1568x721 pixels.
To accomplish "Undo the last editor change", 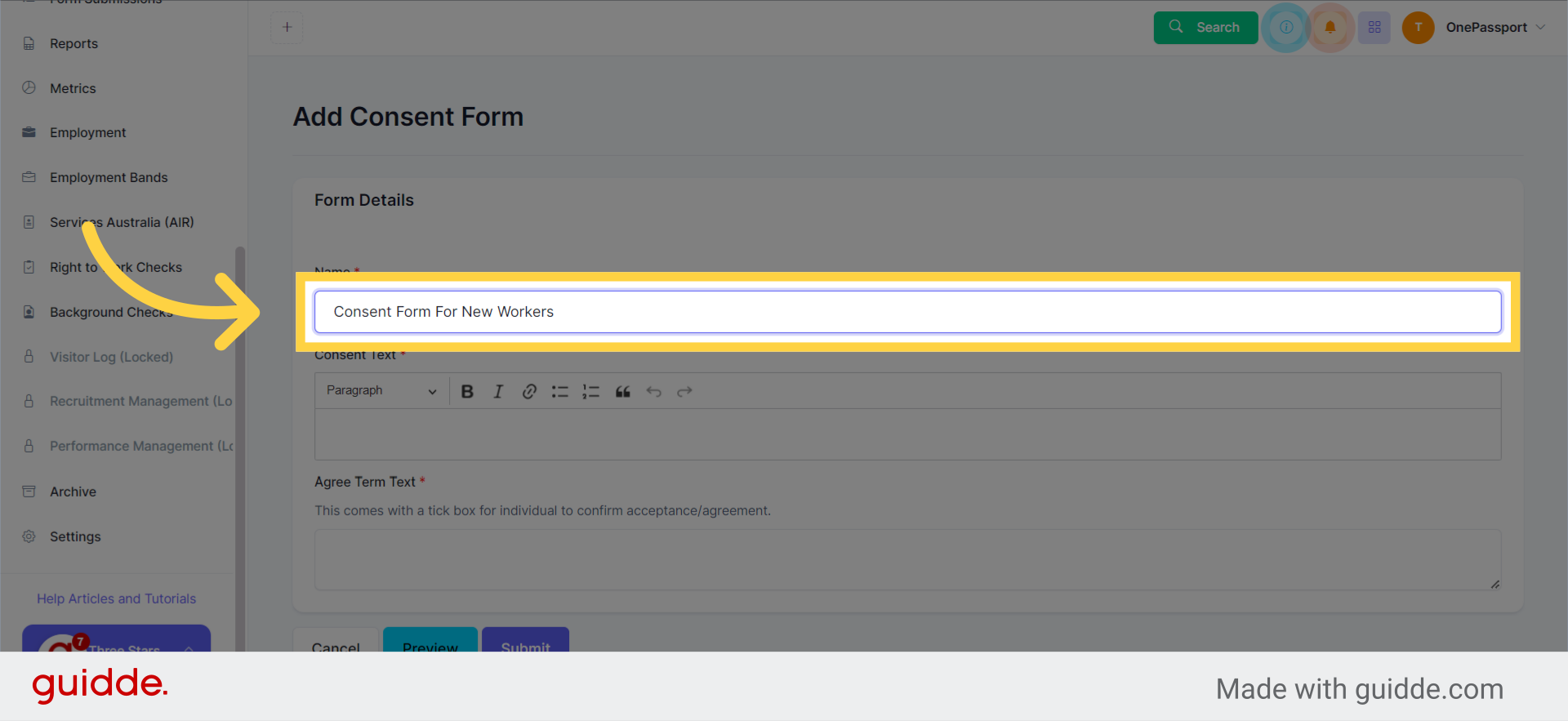I will [x=653, y=391].
